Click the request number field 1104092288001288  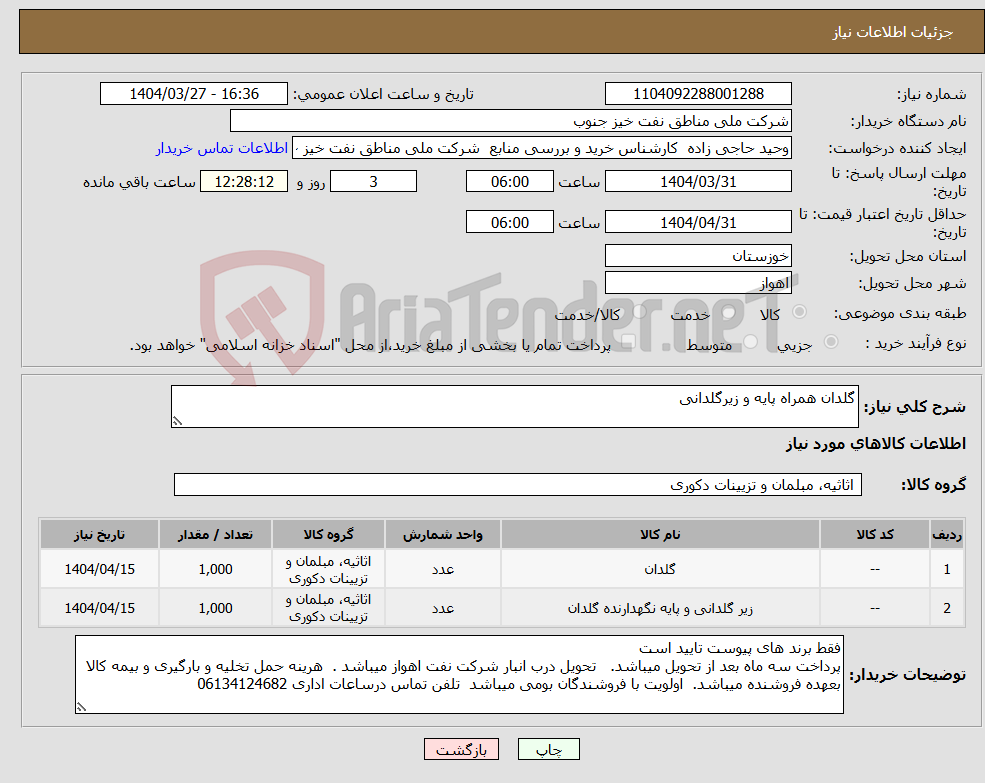point(697,93)
